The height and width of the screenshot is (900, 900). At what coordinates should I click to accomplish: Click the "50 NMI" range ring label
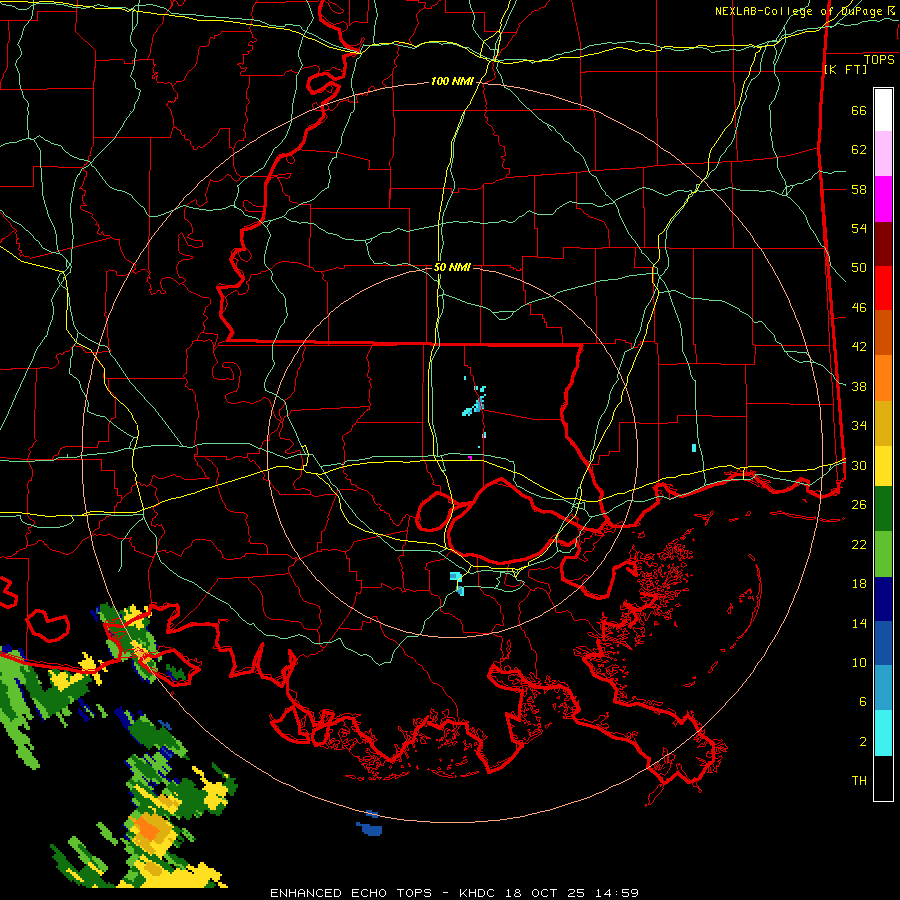tap(452, 267)
